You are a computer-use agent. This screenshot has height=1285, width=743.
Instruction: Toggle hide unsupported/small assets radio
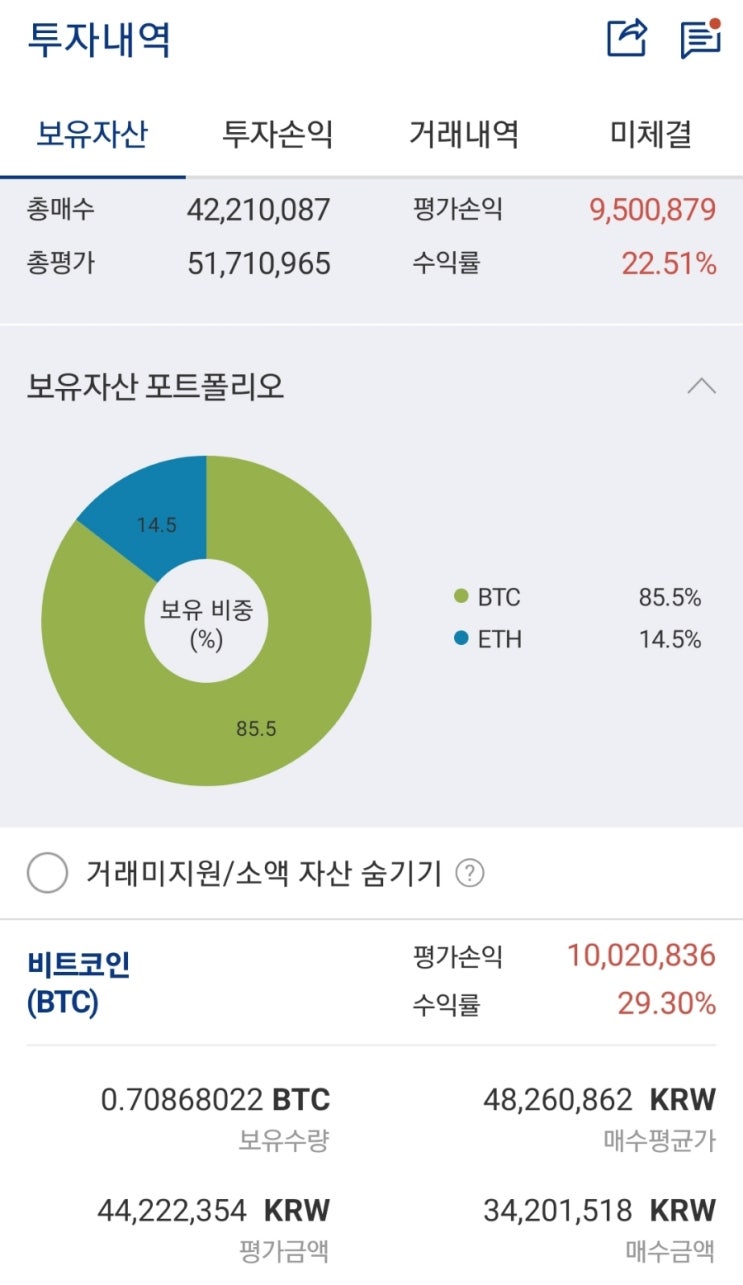coord(48,873)
